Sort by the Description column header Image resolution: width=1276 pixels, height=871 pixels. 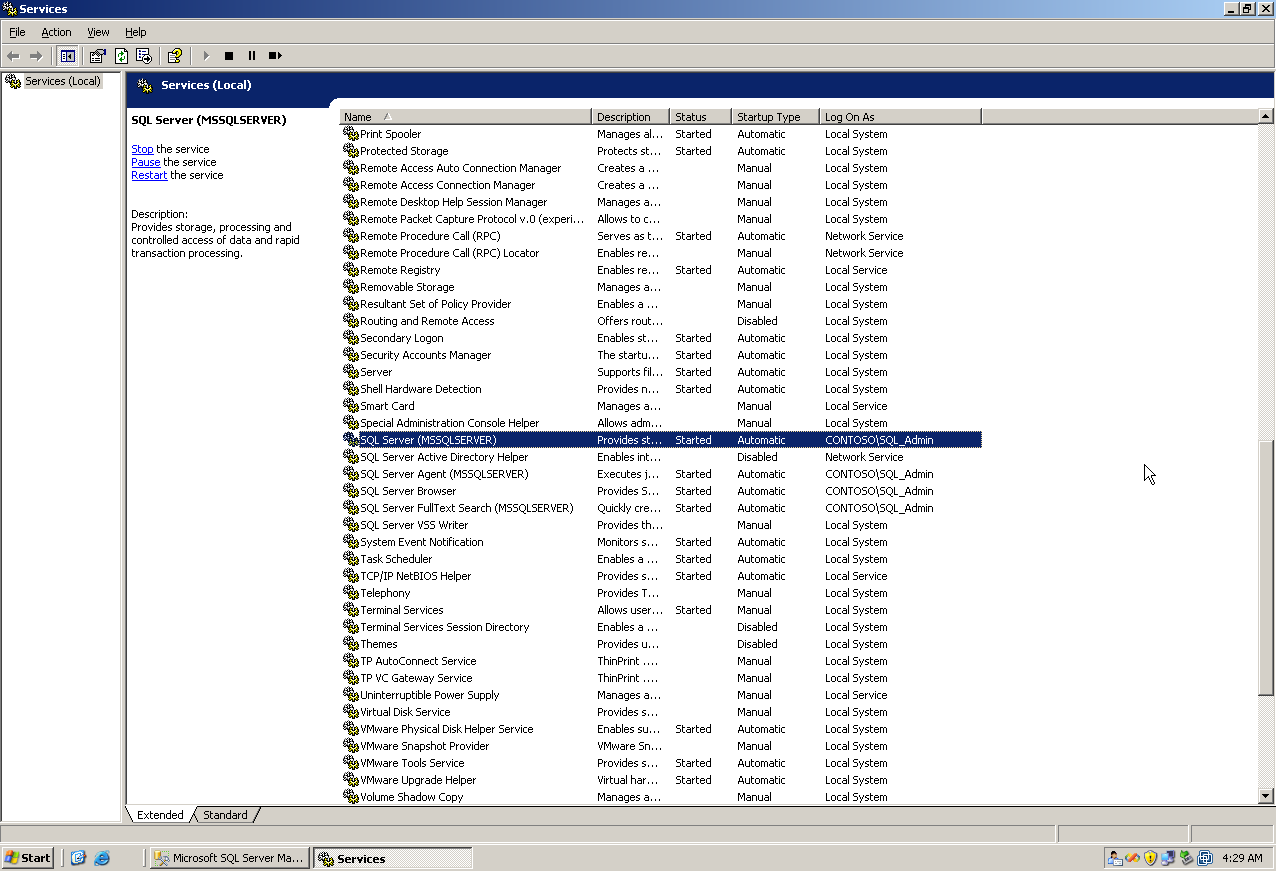coord(631,117)
